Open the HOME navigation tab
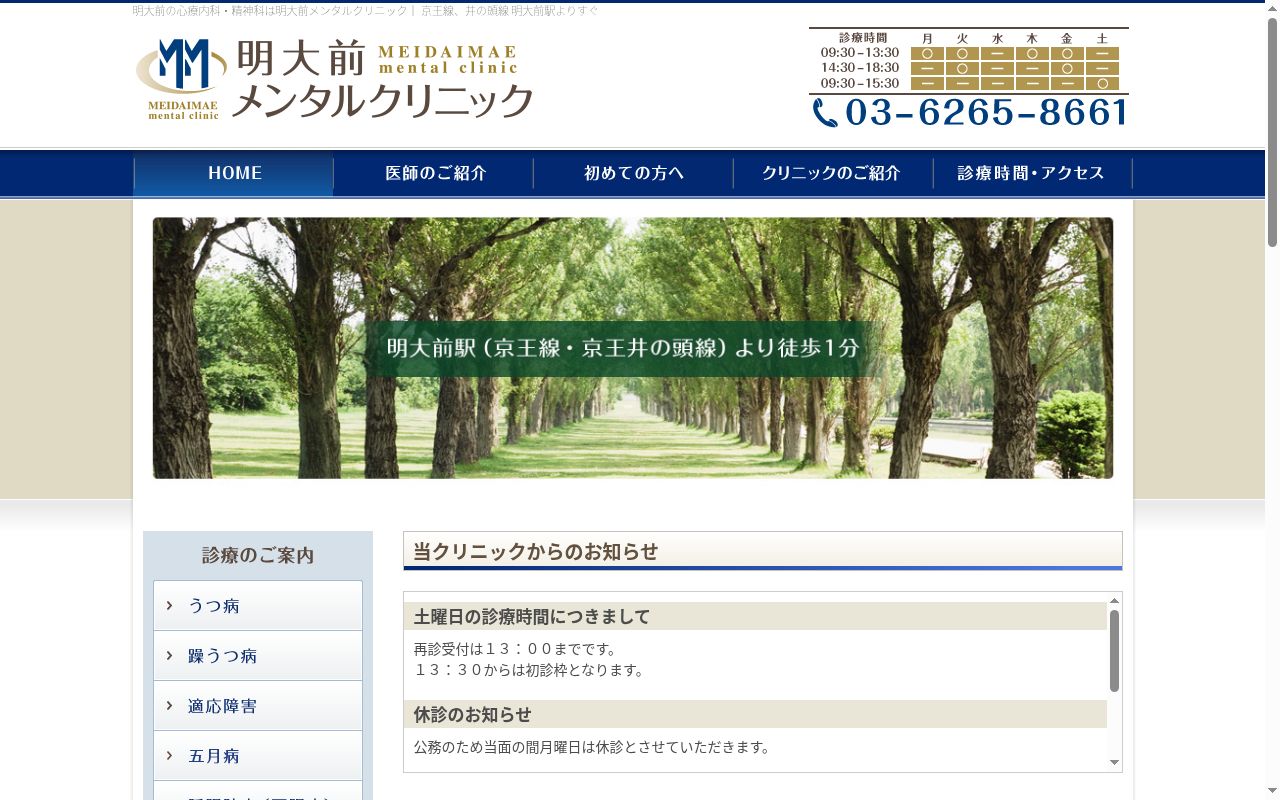Screen dimensions: 1280x800 click(x=234, y=173)
